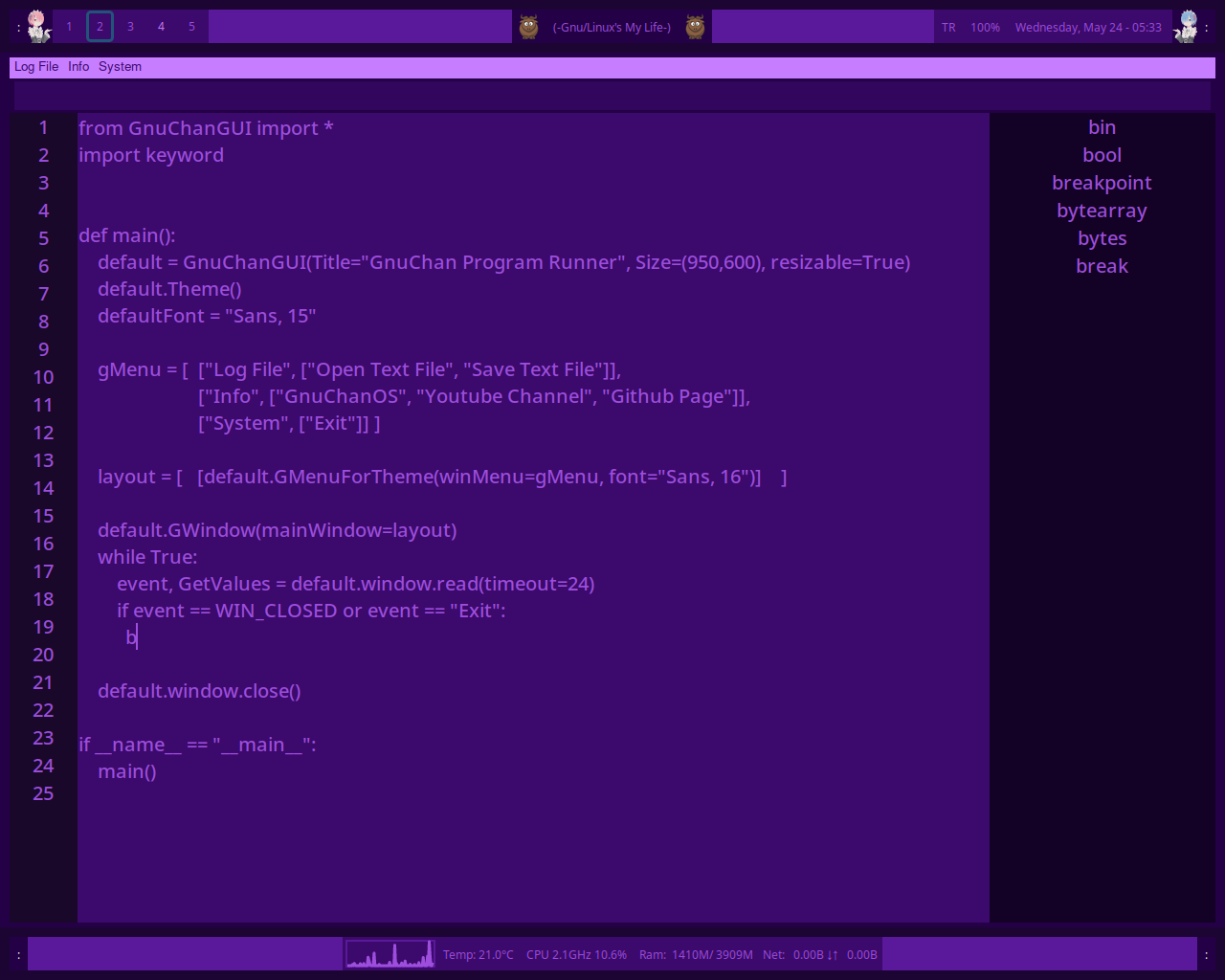Click the CPU usage graph in bottom bar

(390, 953)
